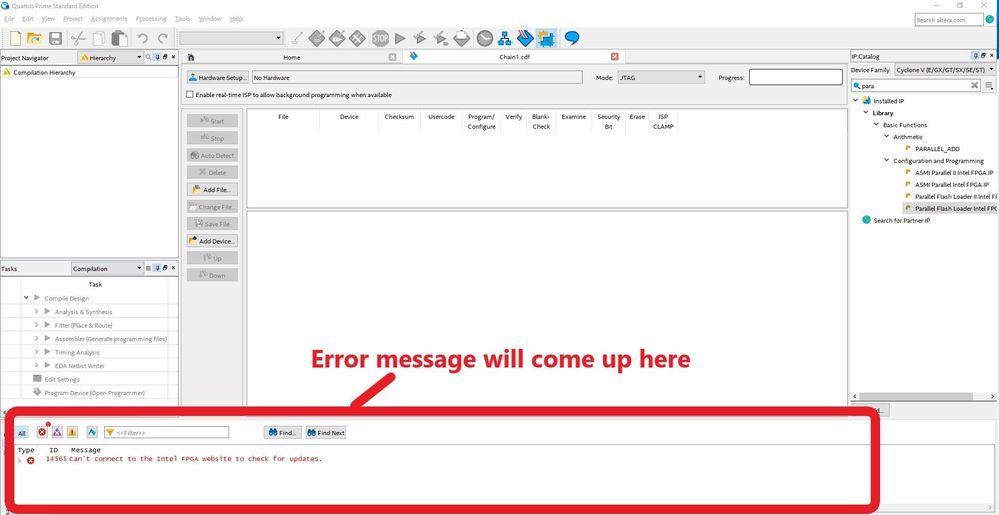Screen dimensions: 999x515
Task: Enable real-time ISP checkbox
Action: [189, 95]
